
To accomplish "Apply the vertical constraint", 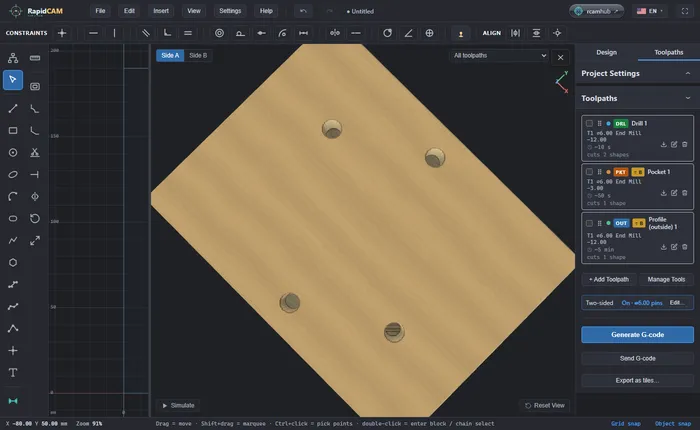I will coord(114,33).
